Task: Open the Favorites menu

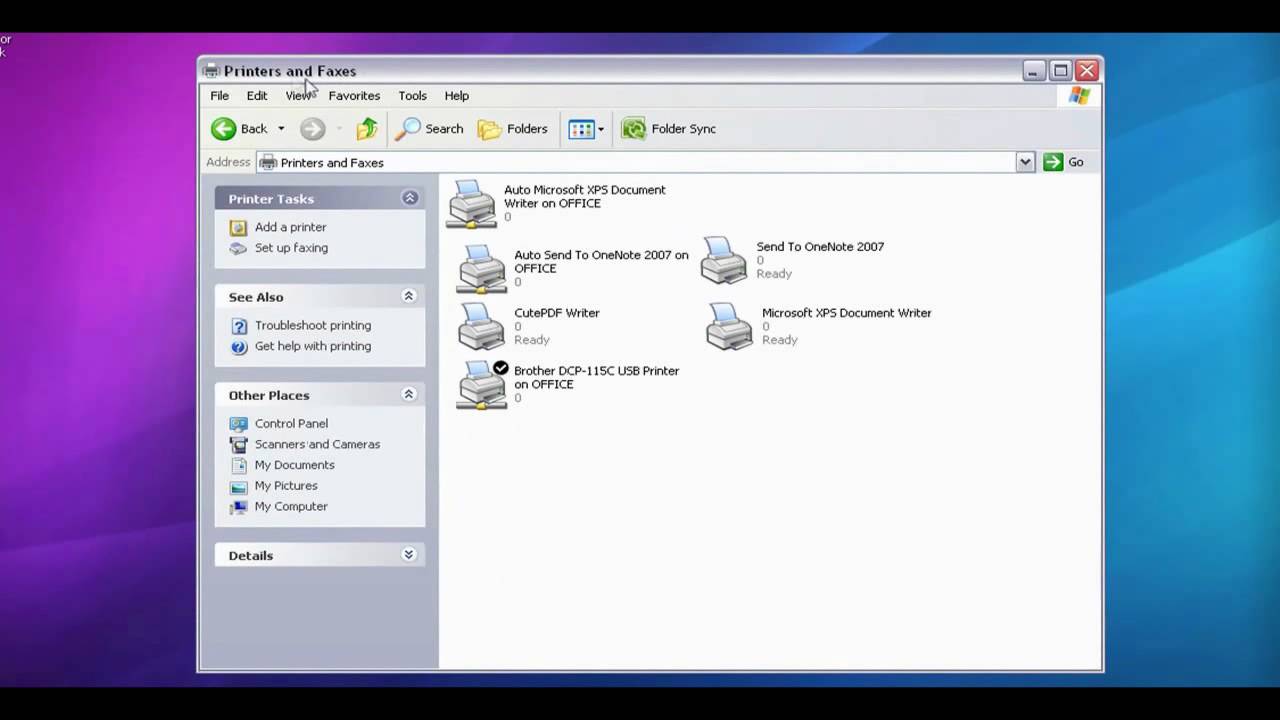Action: [x=354, y=96]
